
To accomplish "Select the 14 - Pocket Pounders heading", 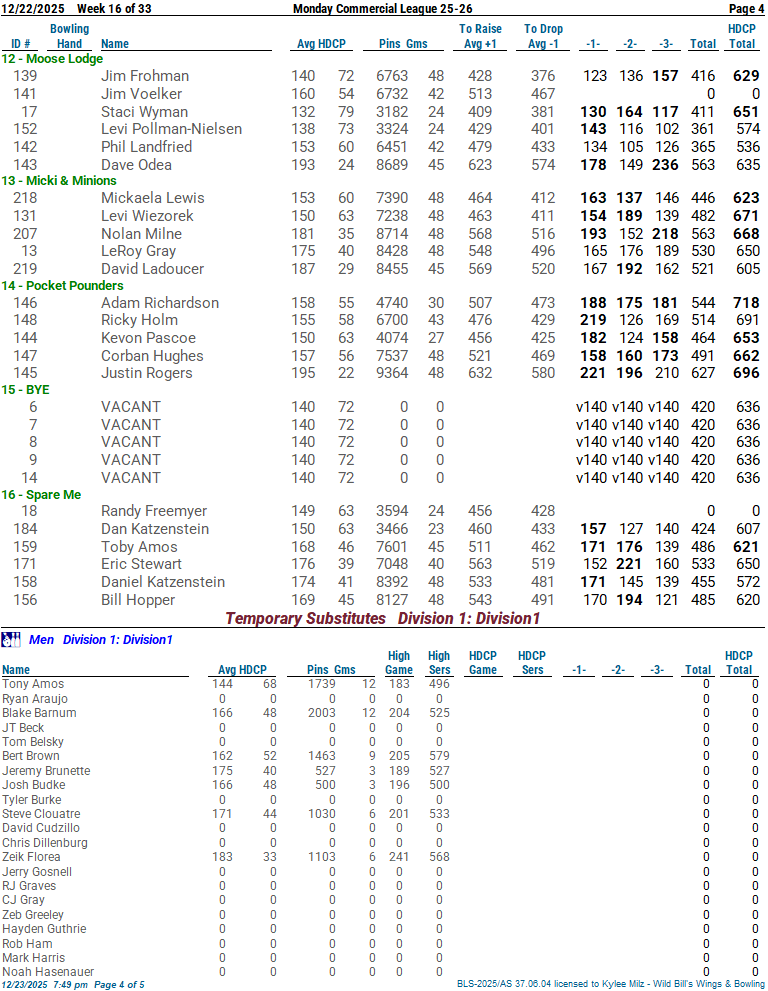I will 63,286.
